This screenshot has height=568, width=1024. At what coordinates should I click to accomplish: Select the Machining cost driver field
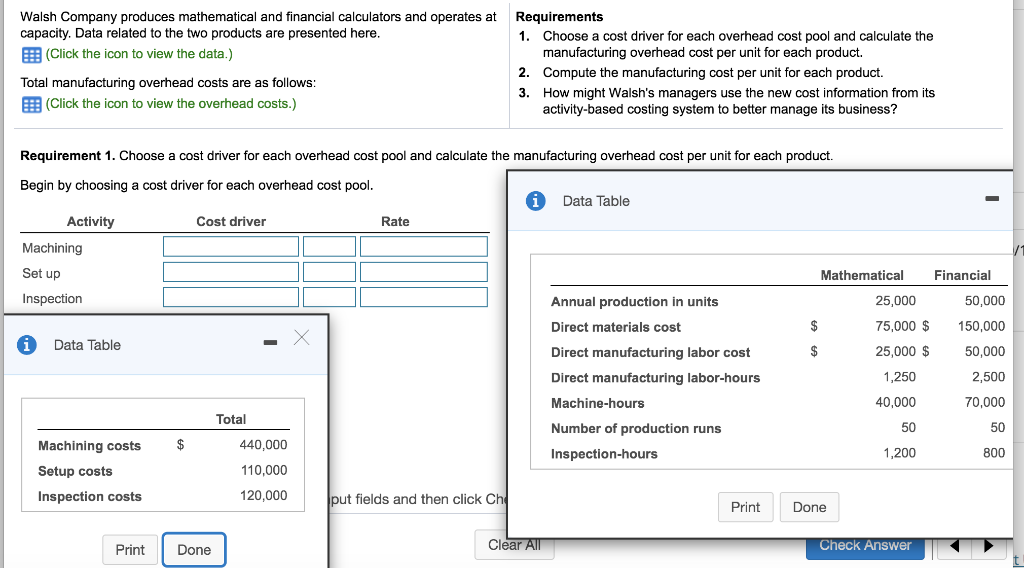(231, 247)
